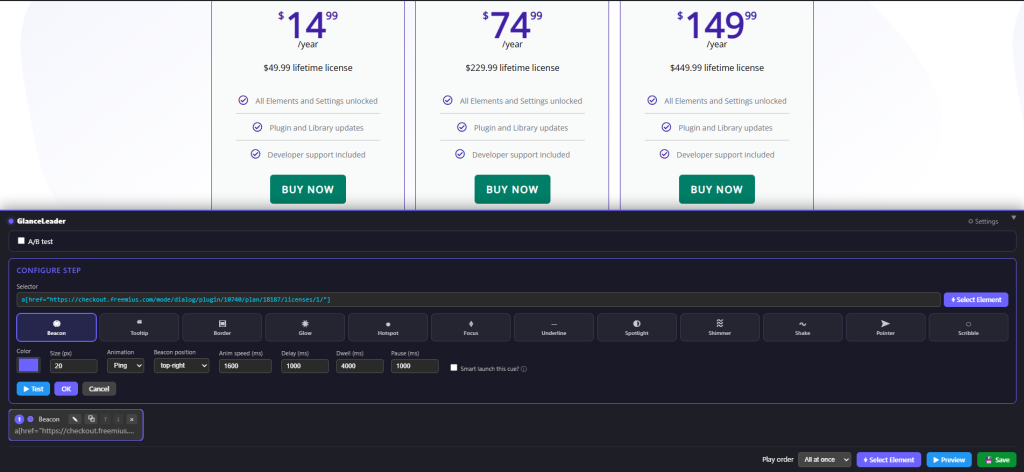
Task: Click the Anim speed field
Action: tap(245, 366)
